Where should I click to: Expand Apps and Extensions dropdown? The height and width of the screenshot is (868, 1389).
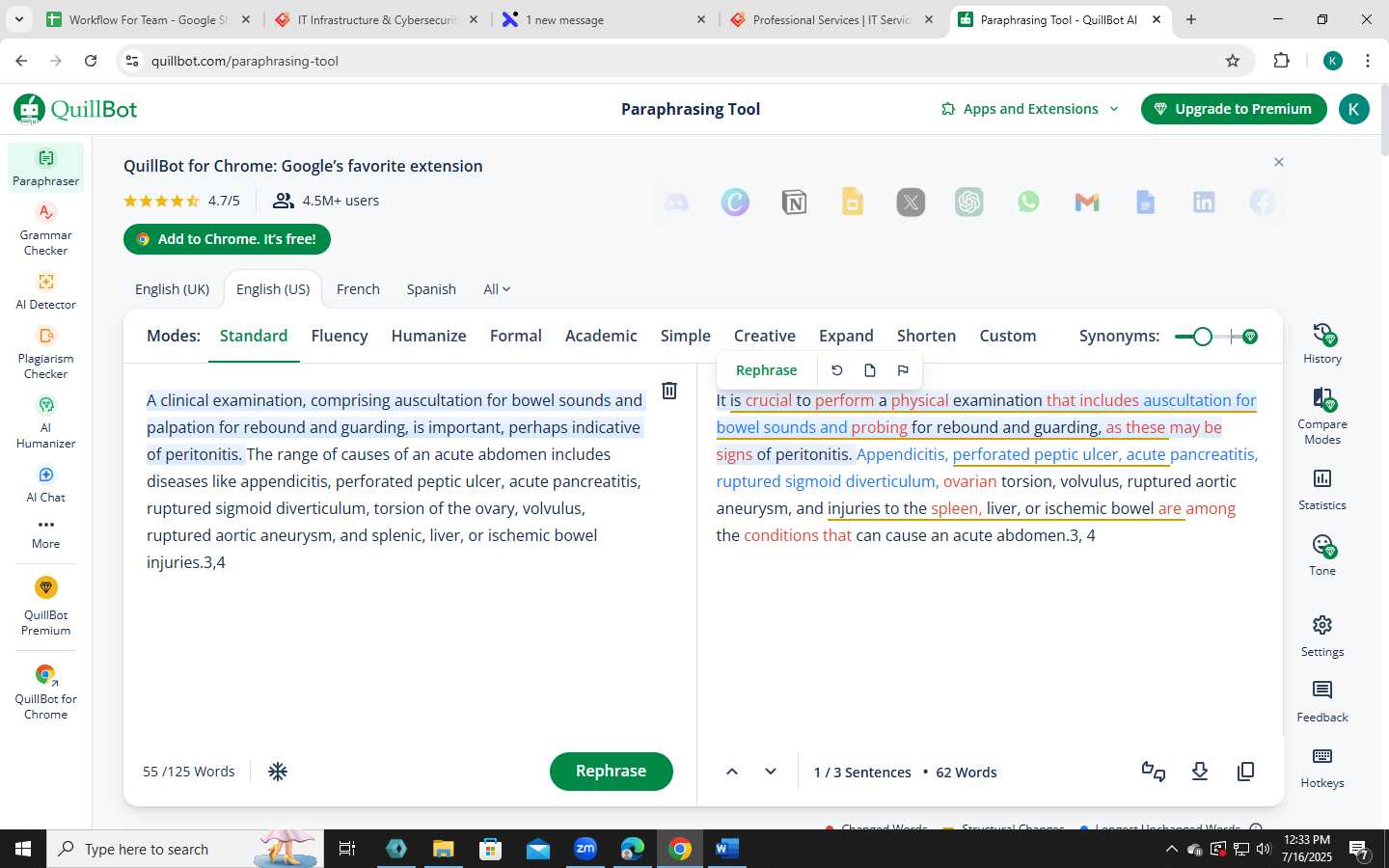1029,109
